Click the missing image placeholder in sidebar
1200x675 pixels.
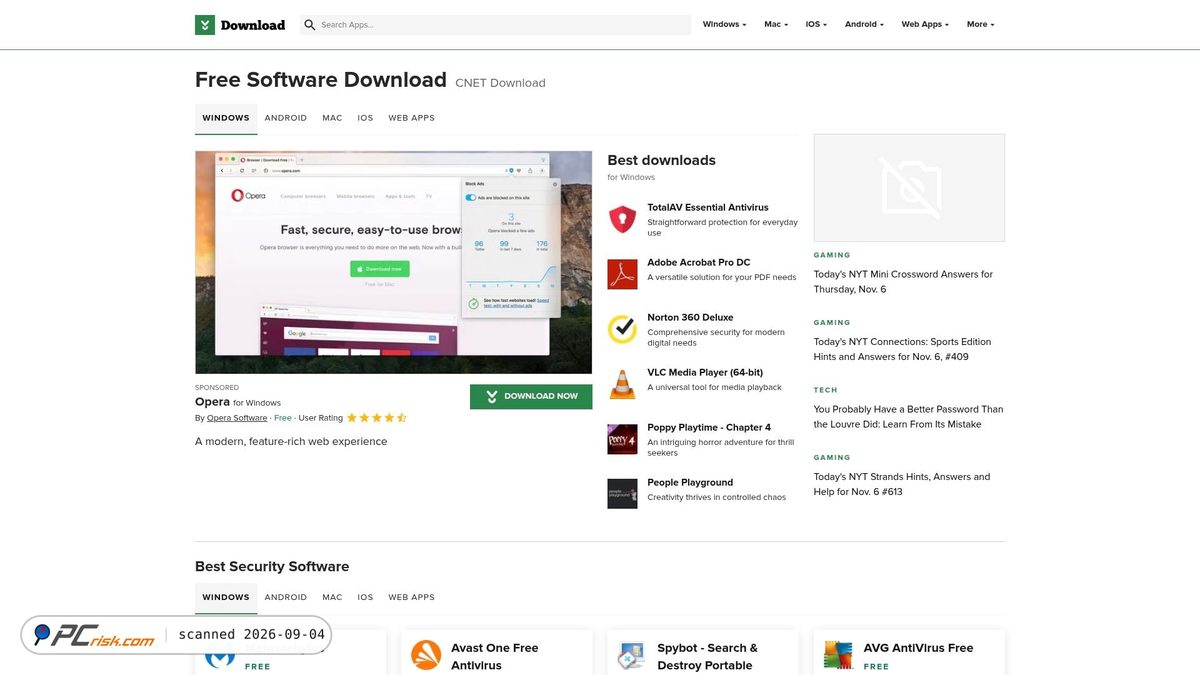[909, 188]
